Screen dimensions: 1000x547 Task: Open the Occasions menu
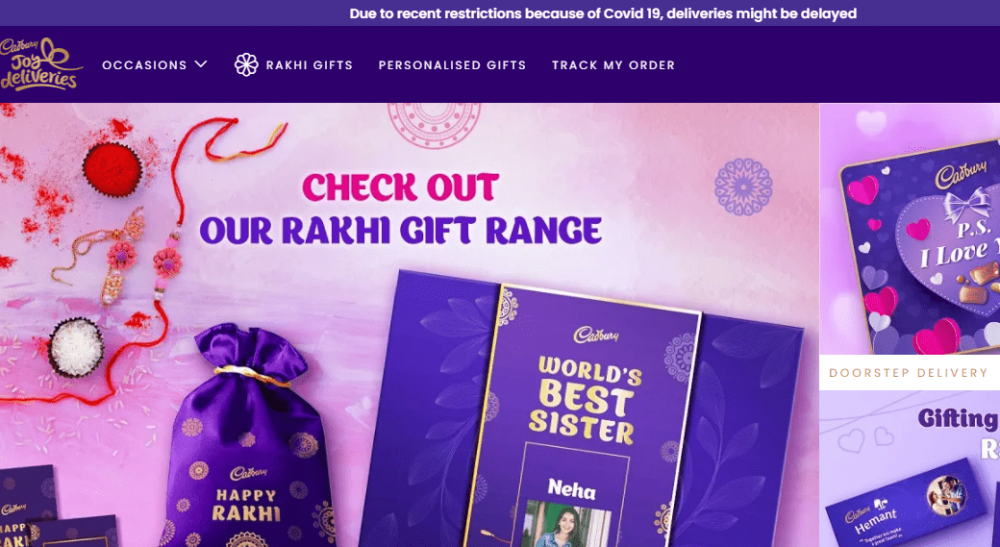click(x=155, y=65)
